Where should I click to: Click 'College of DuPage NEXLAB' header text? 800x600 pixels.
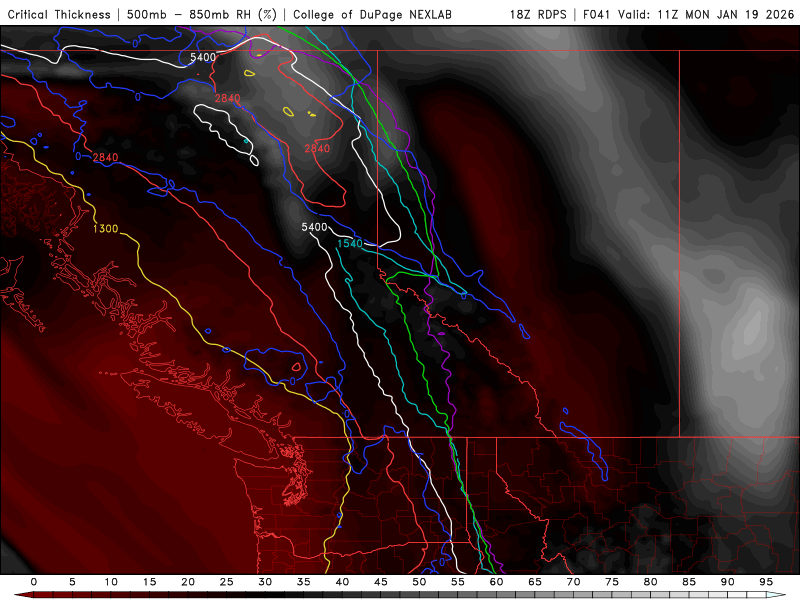(372, 14)
